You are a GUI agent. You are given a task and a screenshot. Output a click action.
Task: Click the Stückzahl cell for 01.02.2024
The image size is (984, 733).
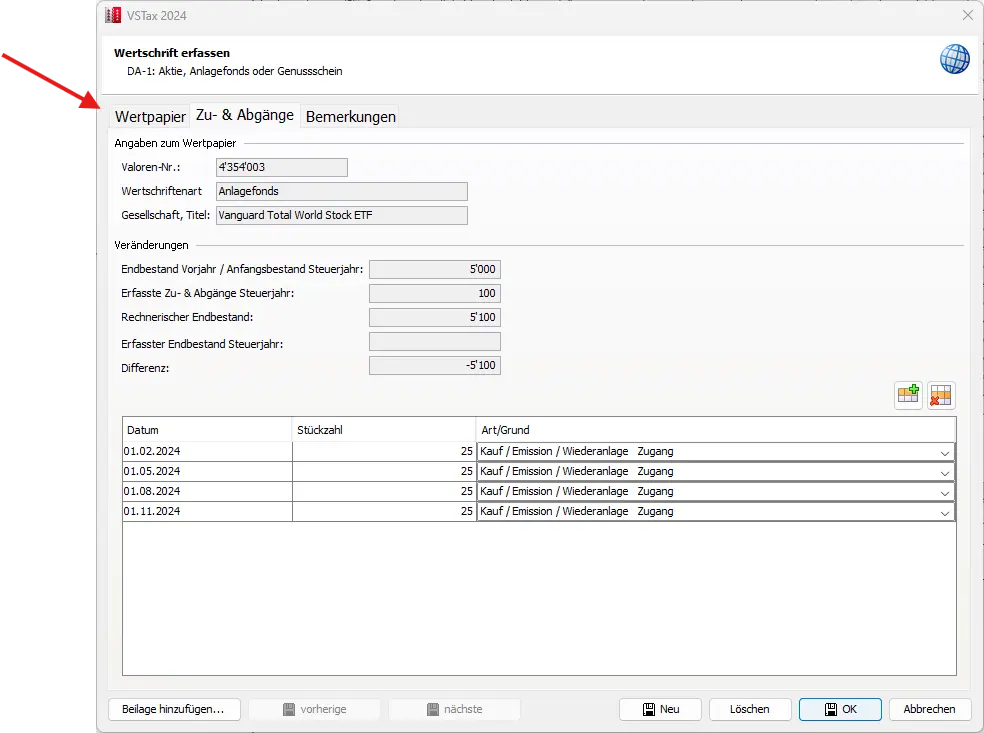click(x=384, y=452)
